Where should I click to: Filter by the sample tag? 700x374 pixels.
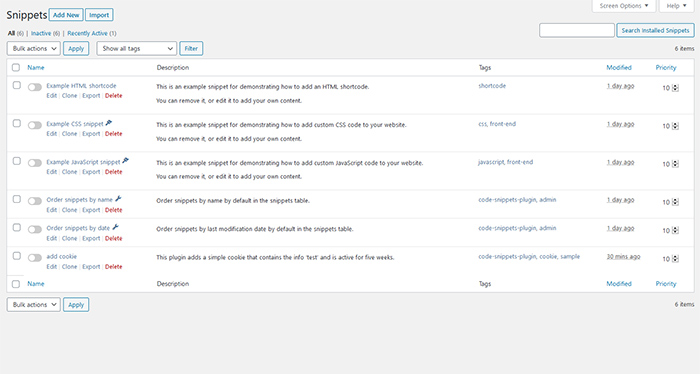(570, 257)
